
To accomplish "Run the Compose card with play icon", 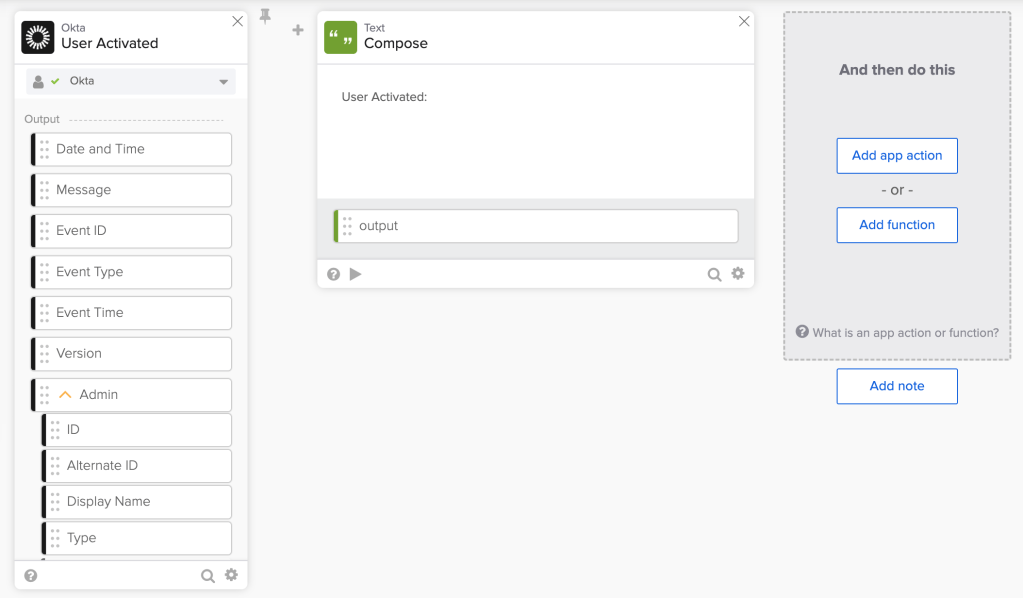I will click(356, 274).
